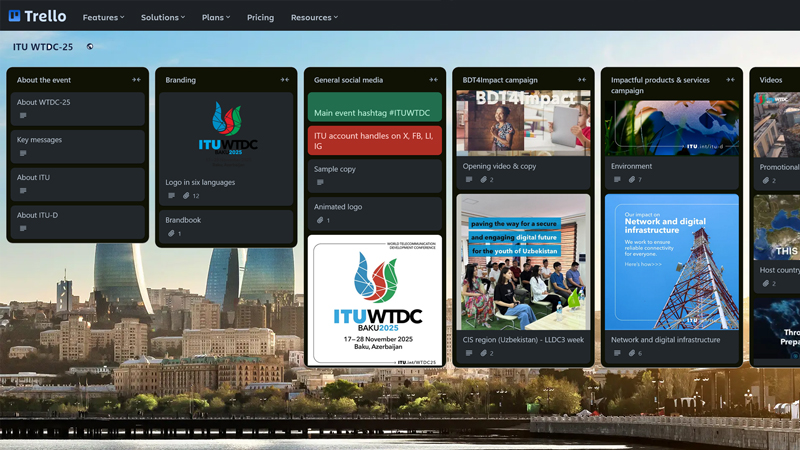This screenshot has height=450, width=800.
Task: Click attachment icon on Environment card
Action: point(632,179)
